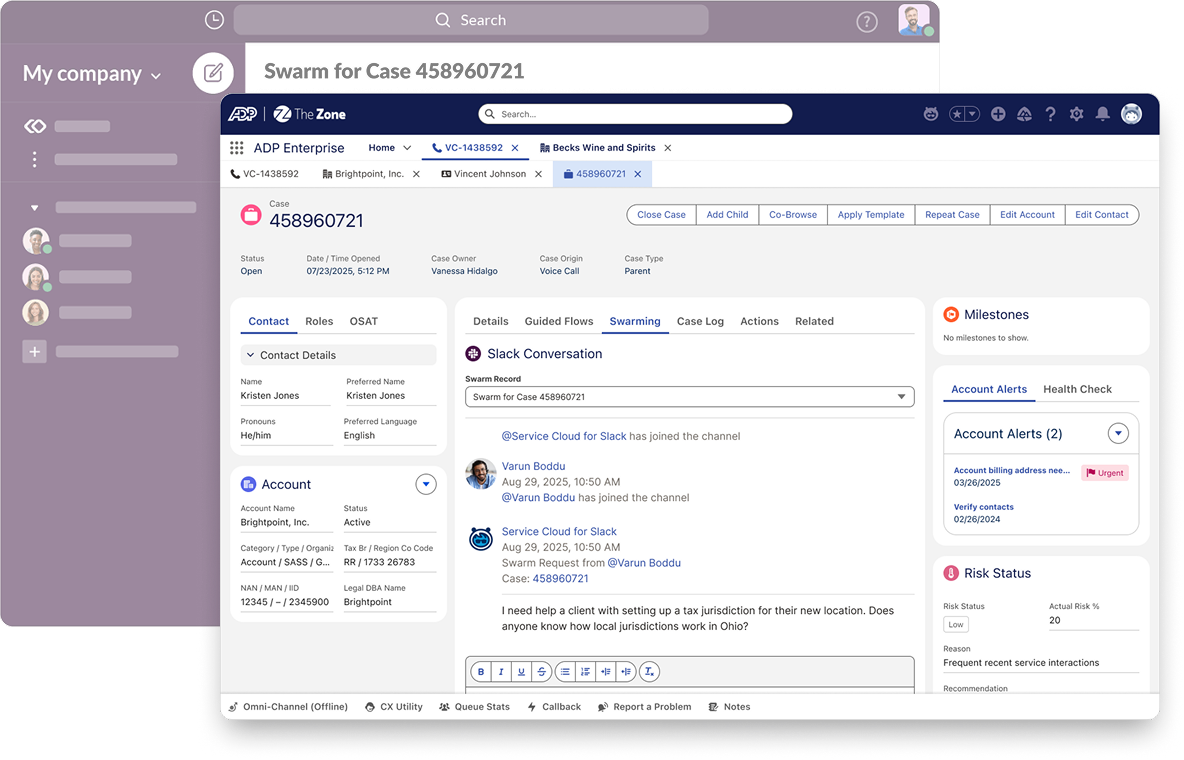Click the Slack history clock icon
Image resolution: width=1184 pixels, height=760 pixels.
214,20
